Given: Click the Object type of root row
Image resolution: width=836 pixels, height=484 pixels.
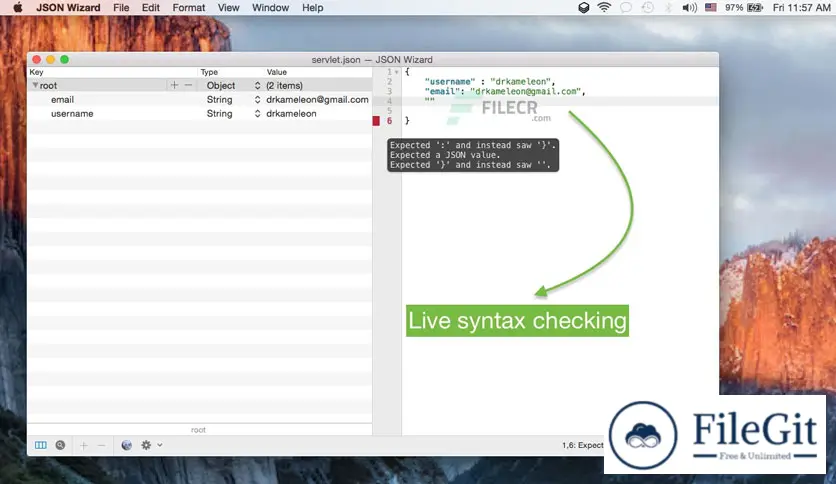Looking at the screenshot, I should 221,85.
